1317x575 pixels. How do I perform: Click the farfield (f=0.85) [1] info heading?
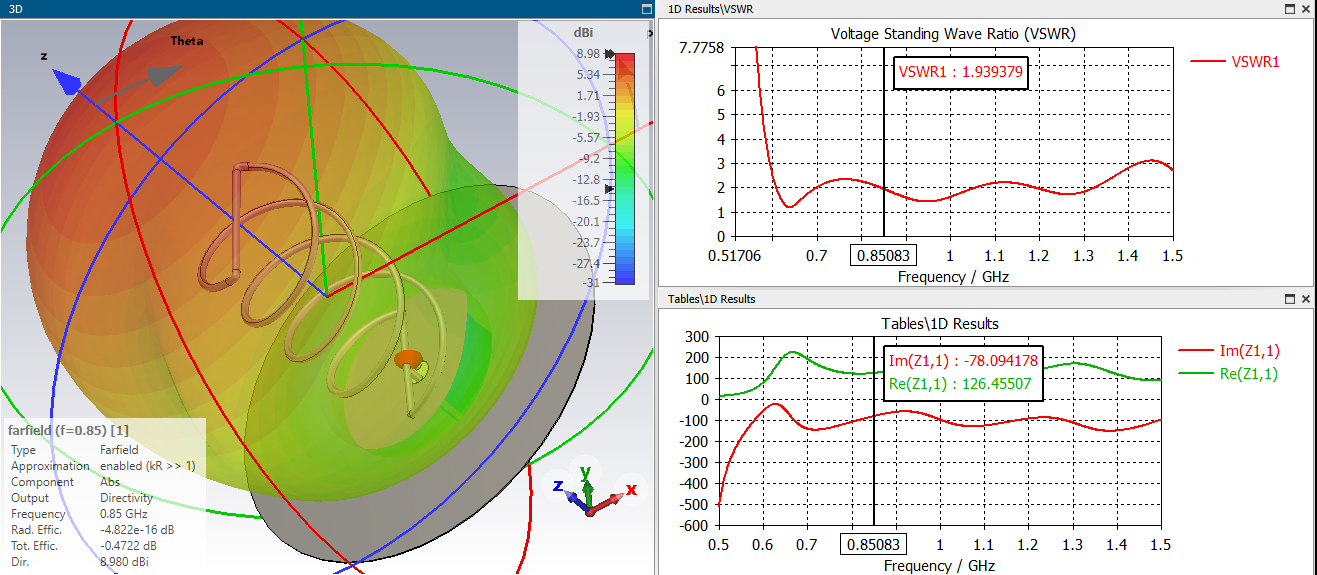[x=68, y=430]
